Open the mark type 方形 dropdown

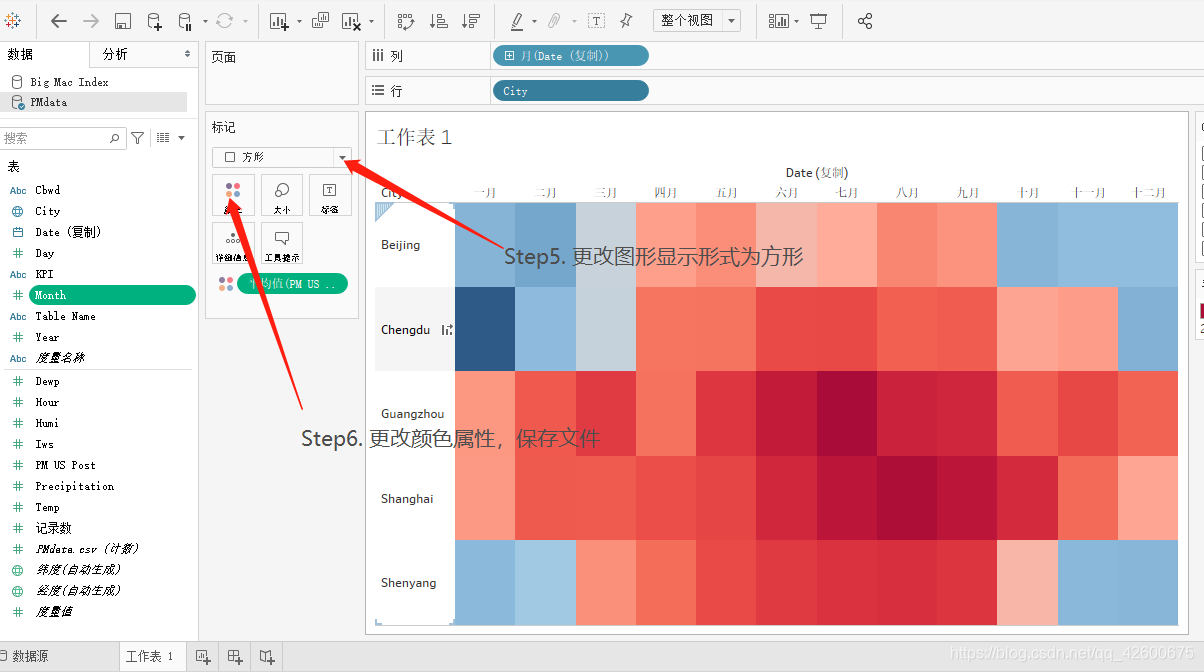tap(343, 157)
